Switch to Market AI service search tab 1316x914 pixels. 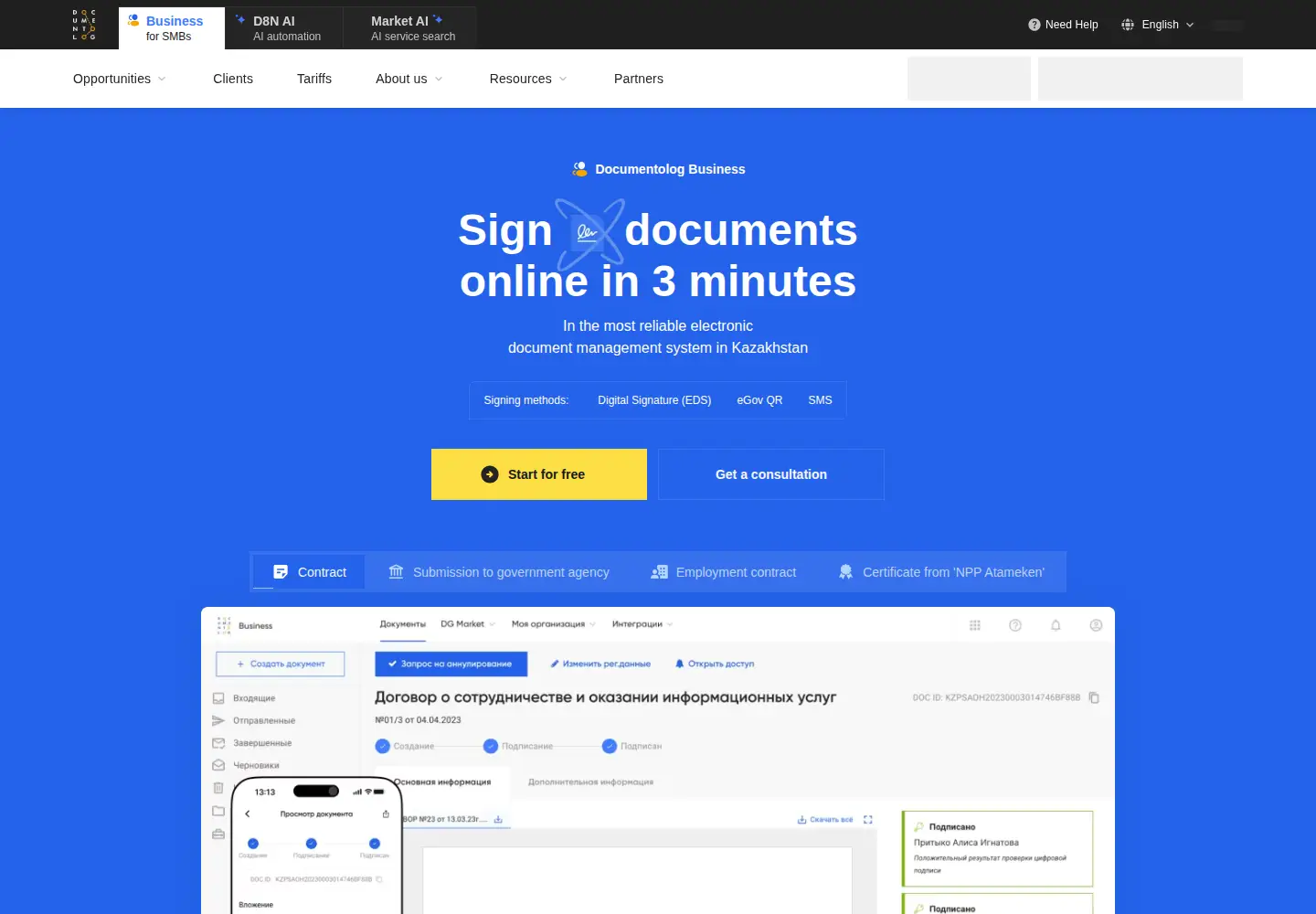pos(409,28)
